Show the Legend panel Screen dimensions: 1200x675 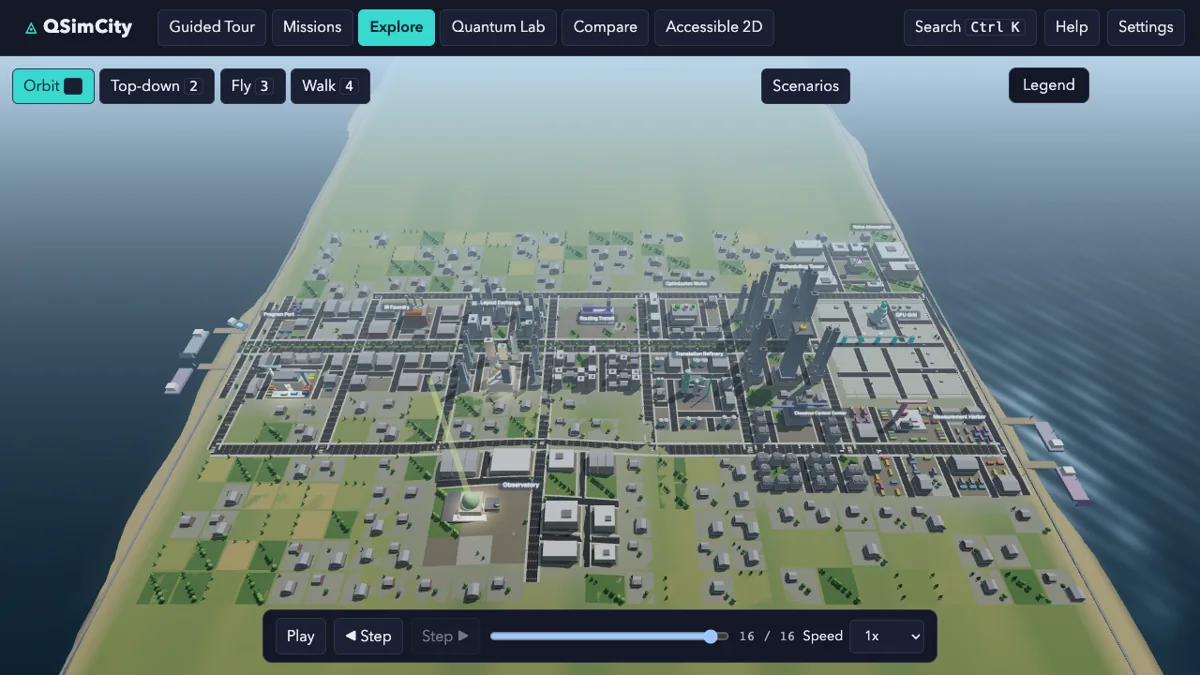coord(1048,85)
